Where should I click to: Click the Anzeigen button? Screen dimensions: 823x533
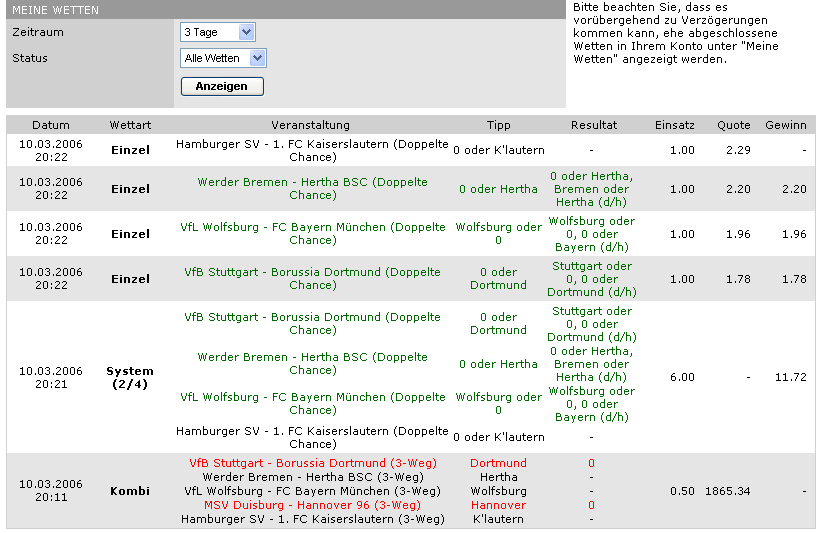(222, 86)
